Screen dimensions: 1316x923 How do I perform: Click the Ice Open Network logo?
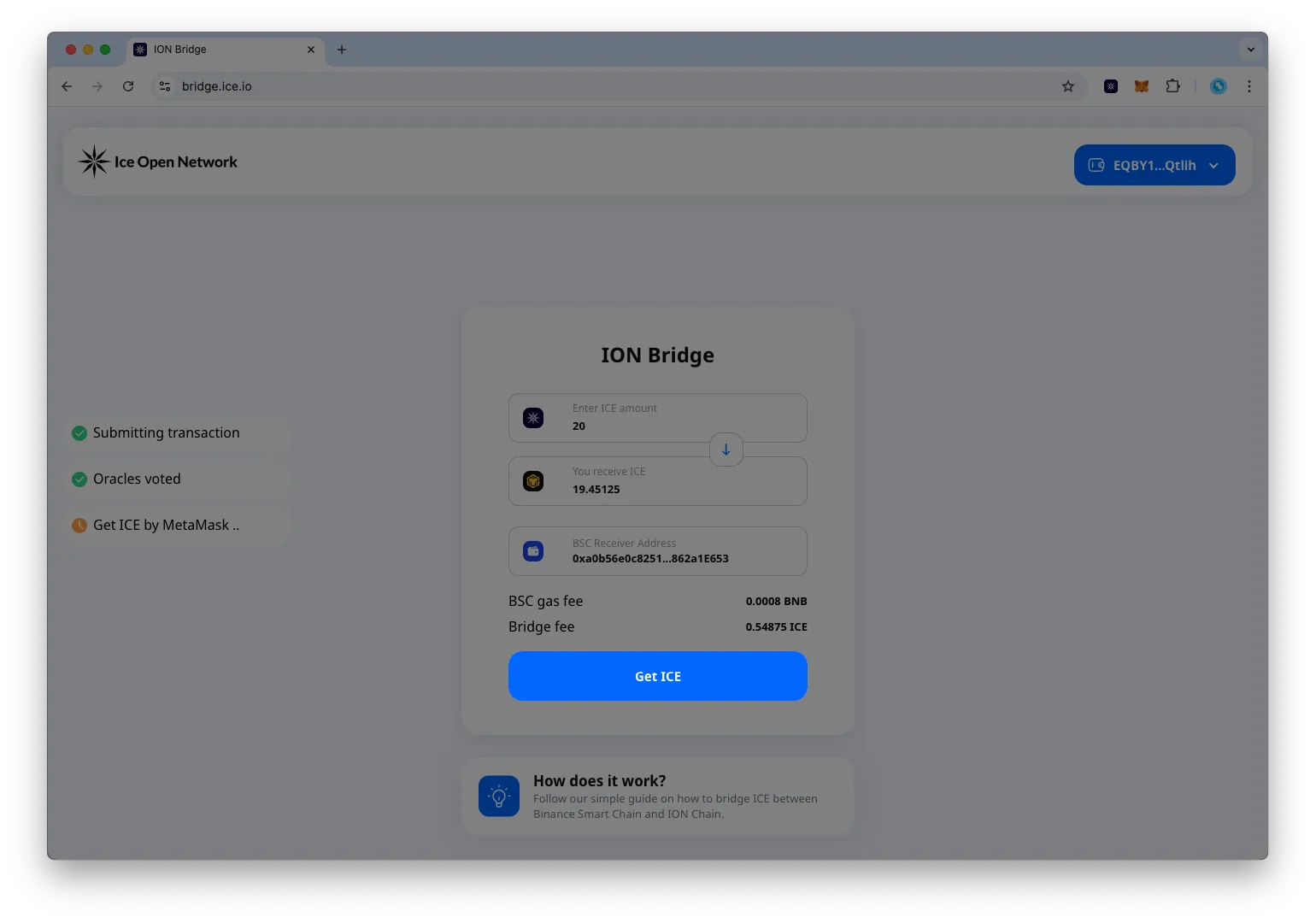[x=158, y=162]
